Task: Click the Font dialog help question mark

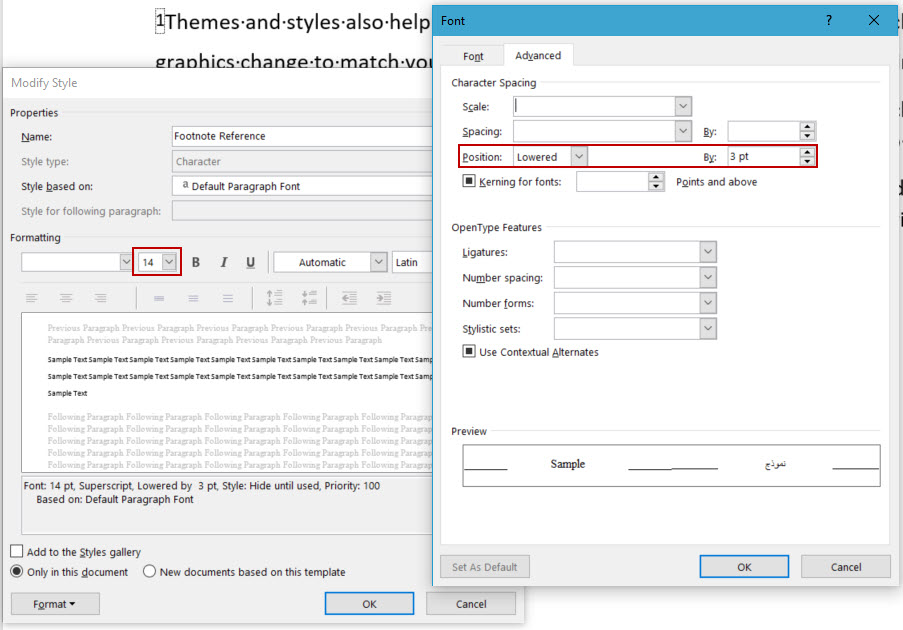Action: coord(829,21)
